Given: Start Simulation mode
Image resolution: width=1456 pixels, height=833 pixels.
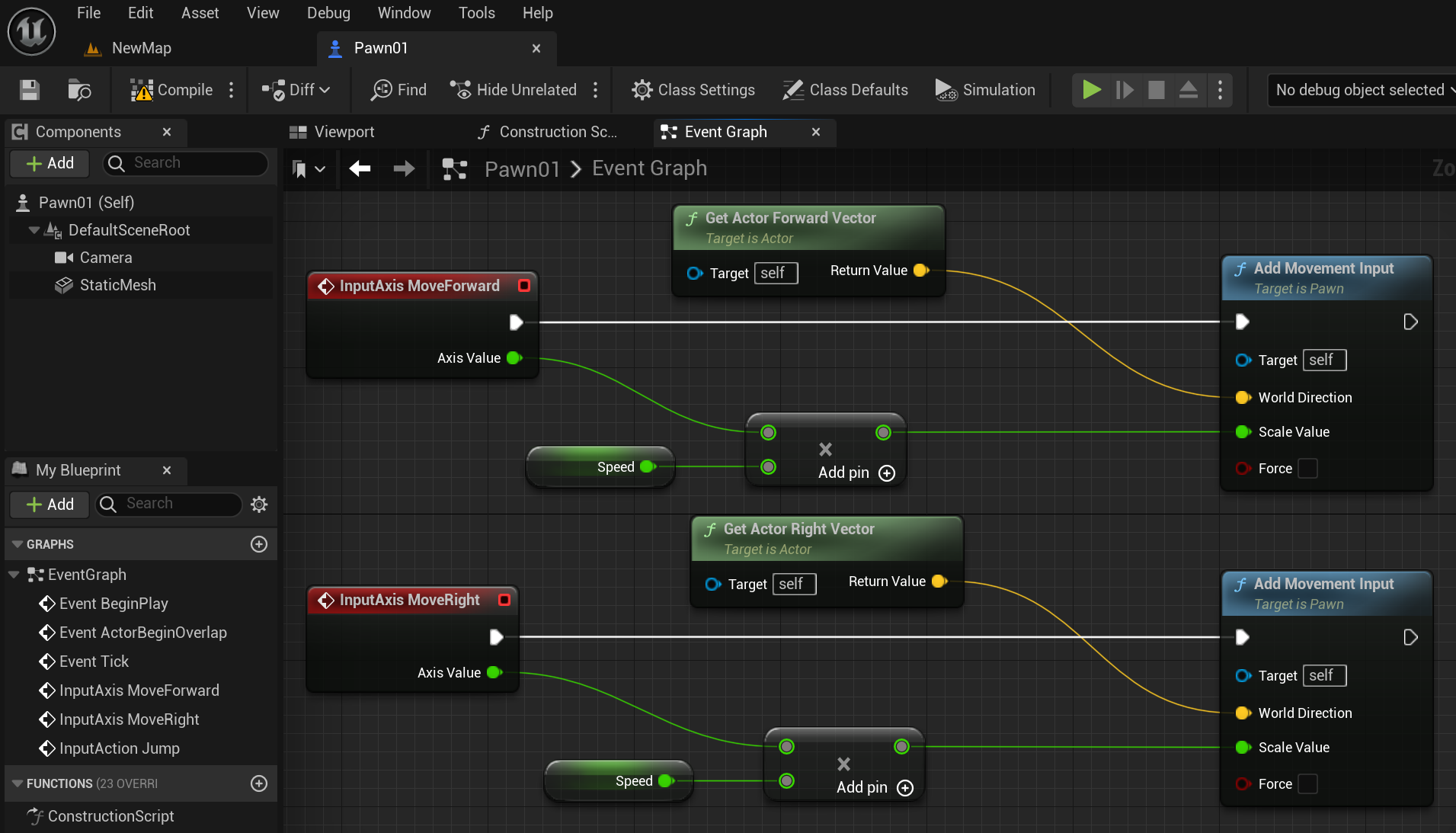Looking at the screenshot, I should 984,90.
